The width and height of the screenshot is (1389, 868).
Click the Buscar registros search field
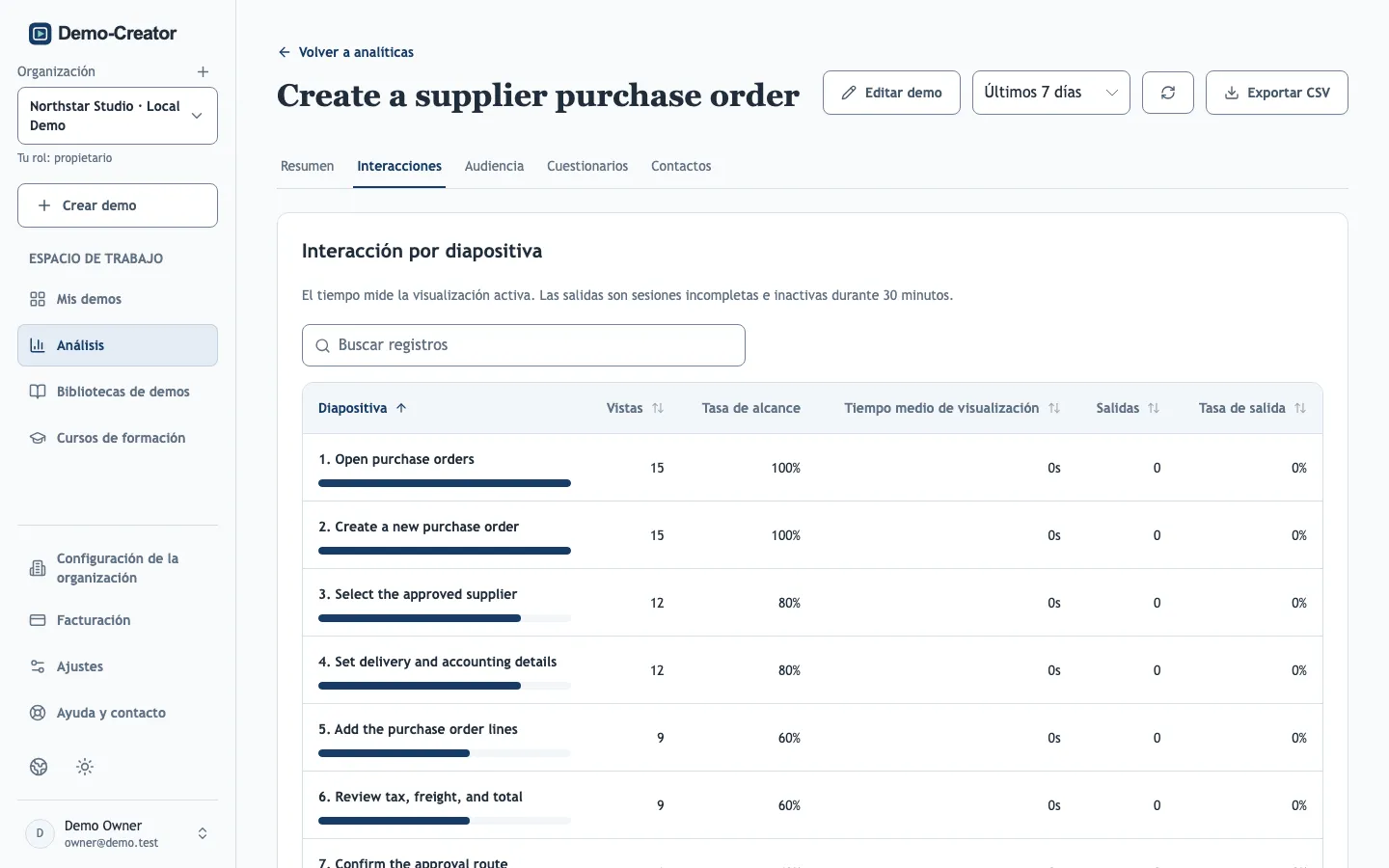point(524,345)
